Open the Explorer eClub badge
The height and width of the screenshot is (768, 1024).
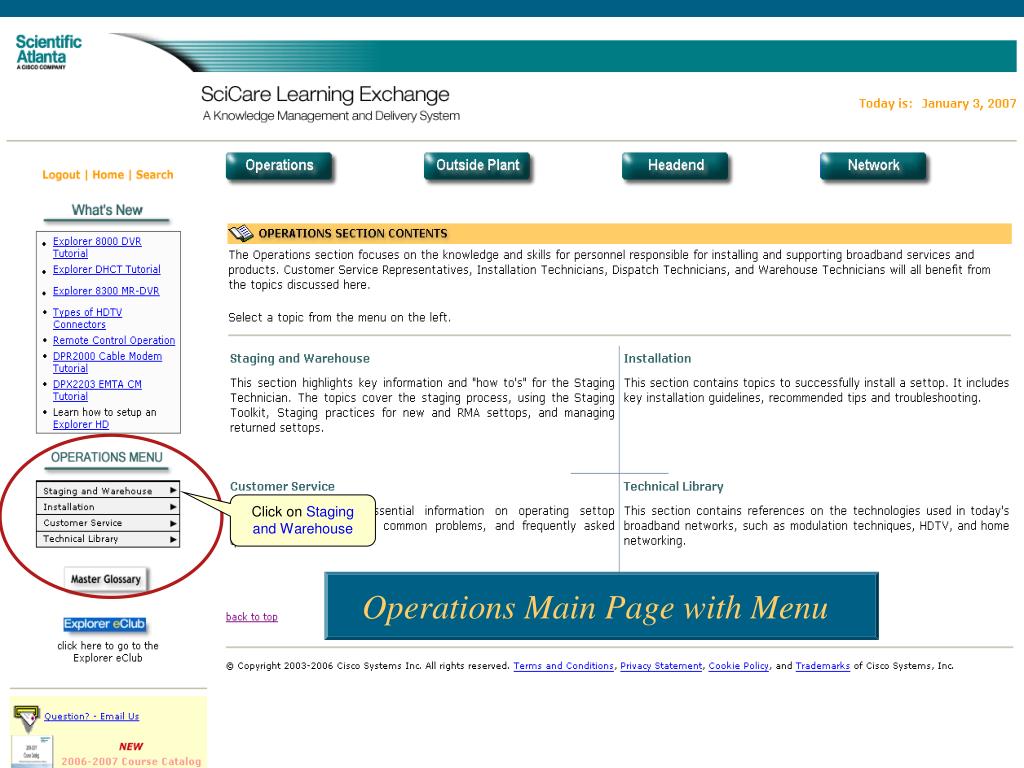pyautogui.click(x=104, y=624)
